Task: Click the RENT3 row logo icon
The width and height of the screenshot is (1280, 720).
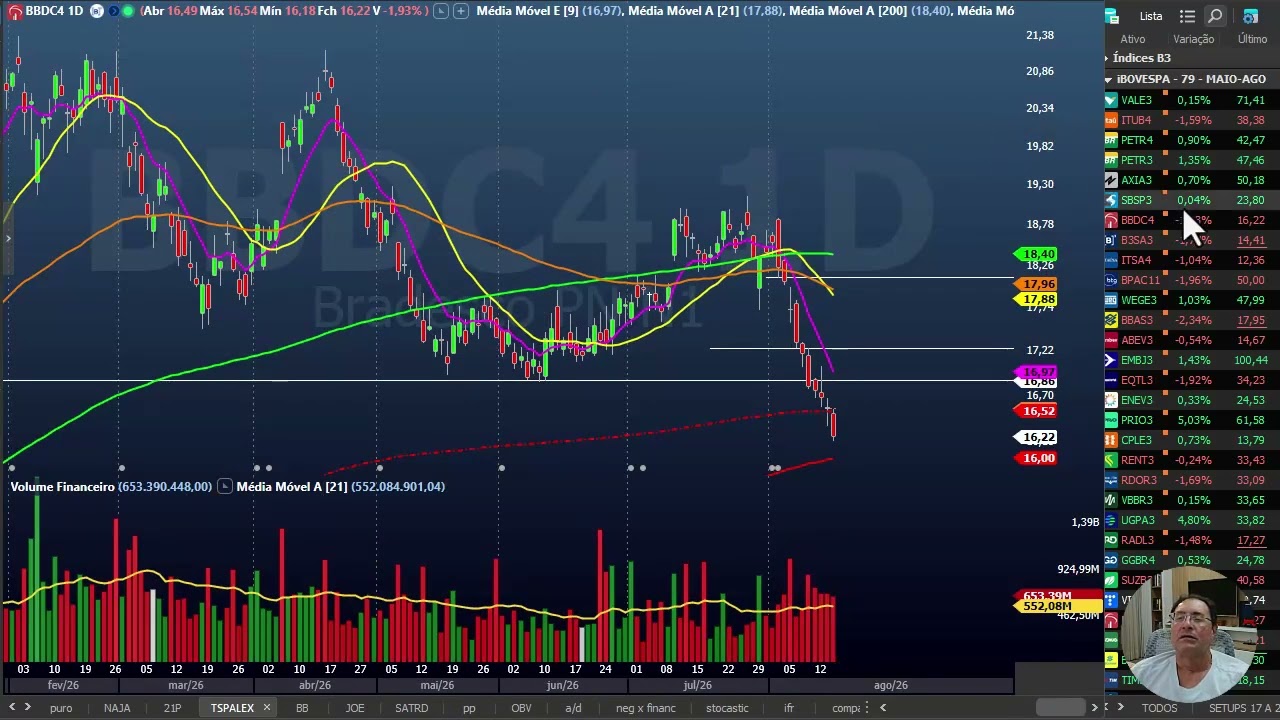Action: pyautogui.click(x=1111, y=460)
